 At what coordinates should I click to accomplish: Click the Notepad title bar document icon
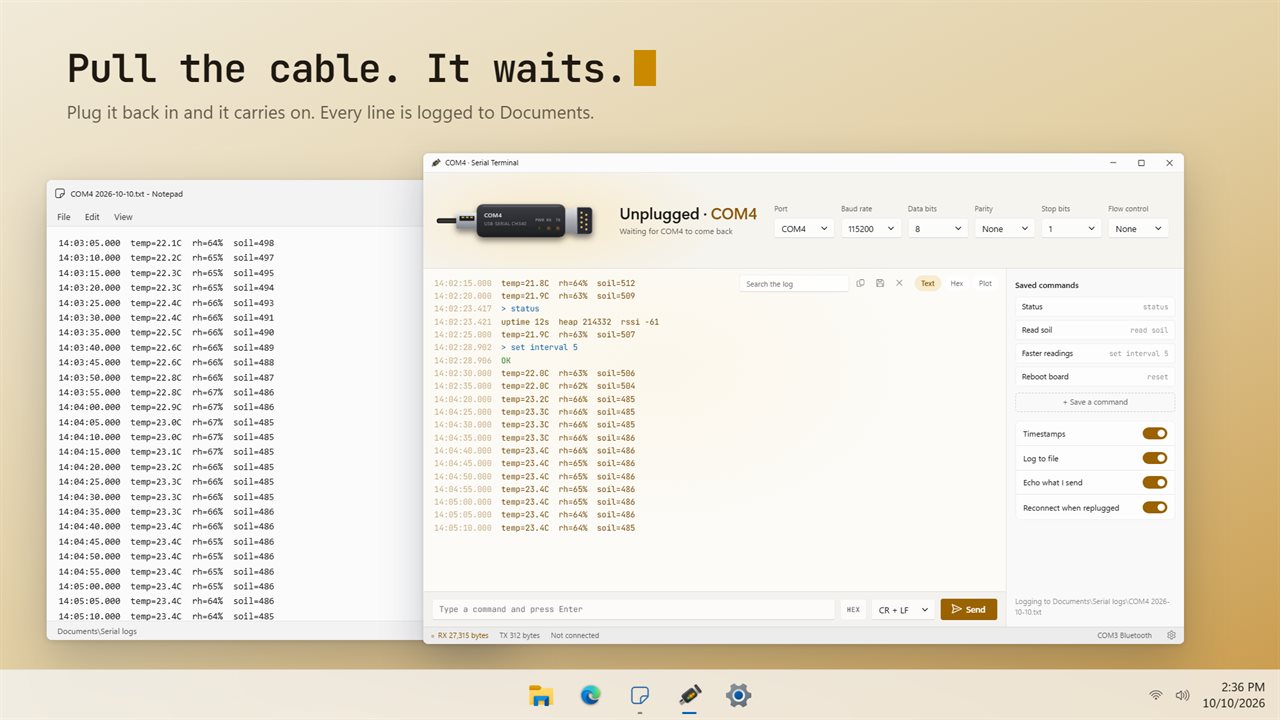tap(60, 194)
